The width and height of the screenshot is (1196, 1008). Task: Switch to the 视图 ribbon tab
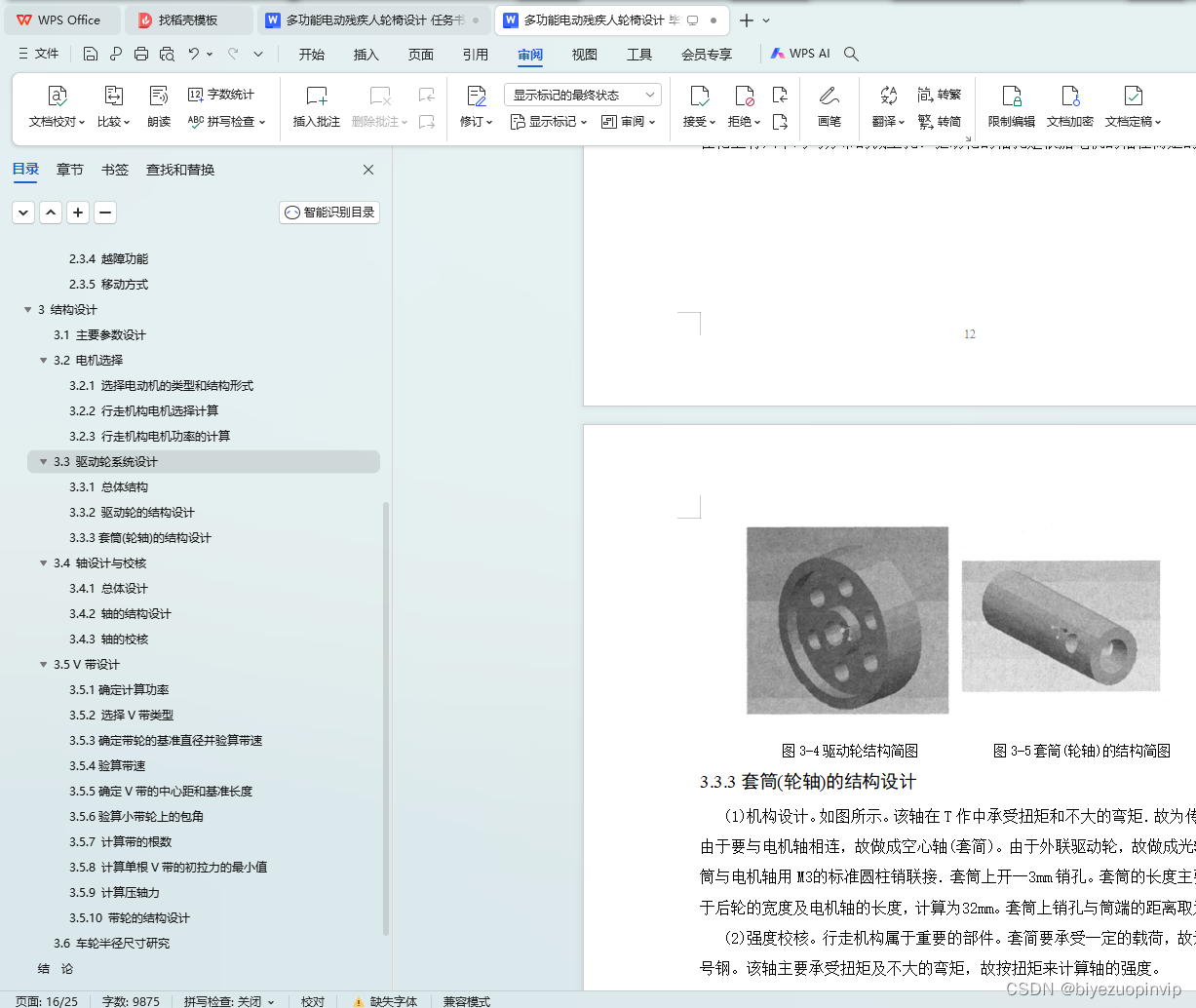(585, 55)
